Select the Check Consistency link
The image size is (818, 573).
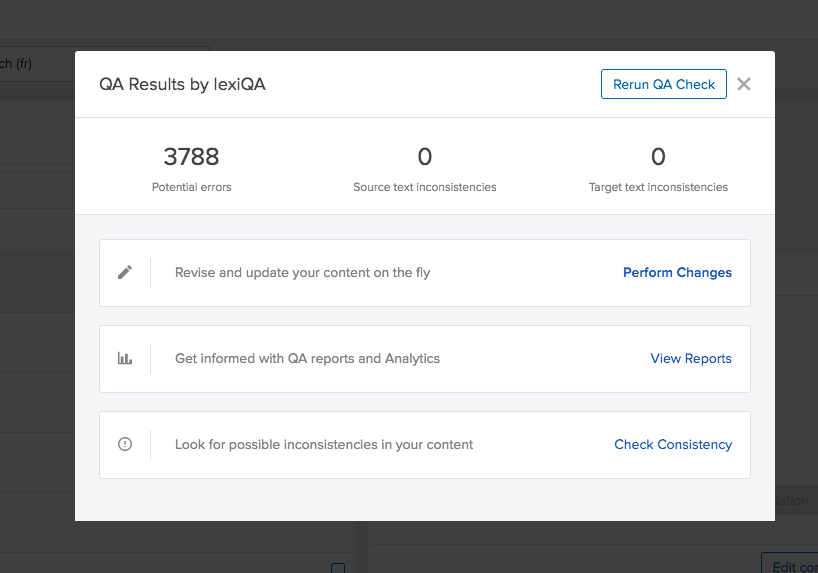pyautogui.click(x=673, y=445)
